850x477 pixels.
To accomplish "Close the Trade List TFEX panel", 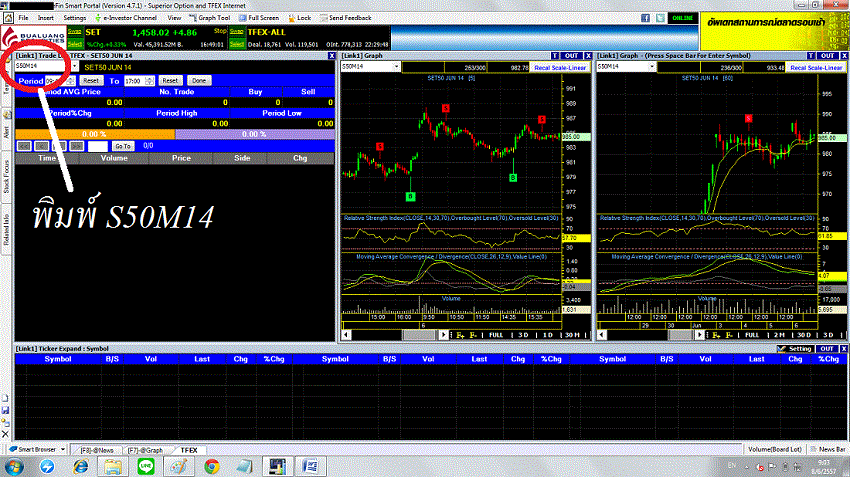I will coord(332,56).
